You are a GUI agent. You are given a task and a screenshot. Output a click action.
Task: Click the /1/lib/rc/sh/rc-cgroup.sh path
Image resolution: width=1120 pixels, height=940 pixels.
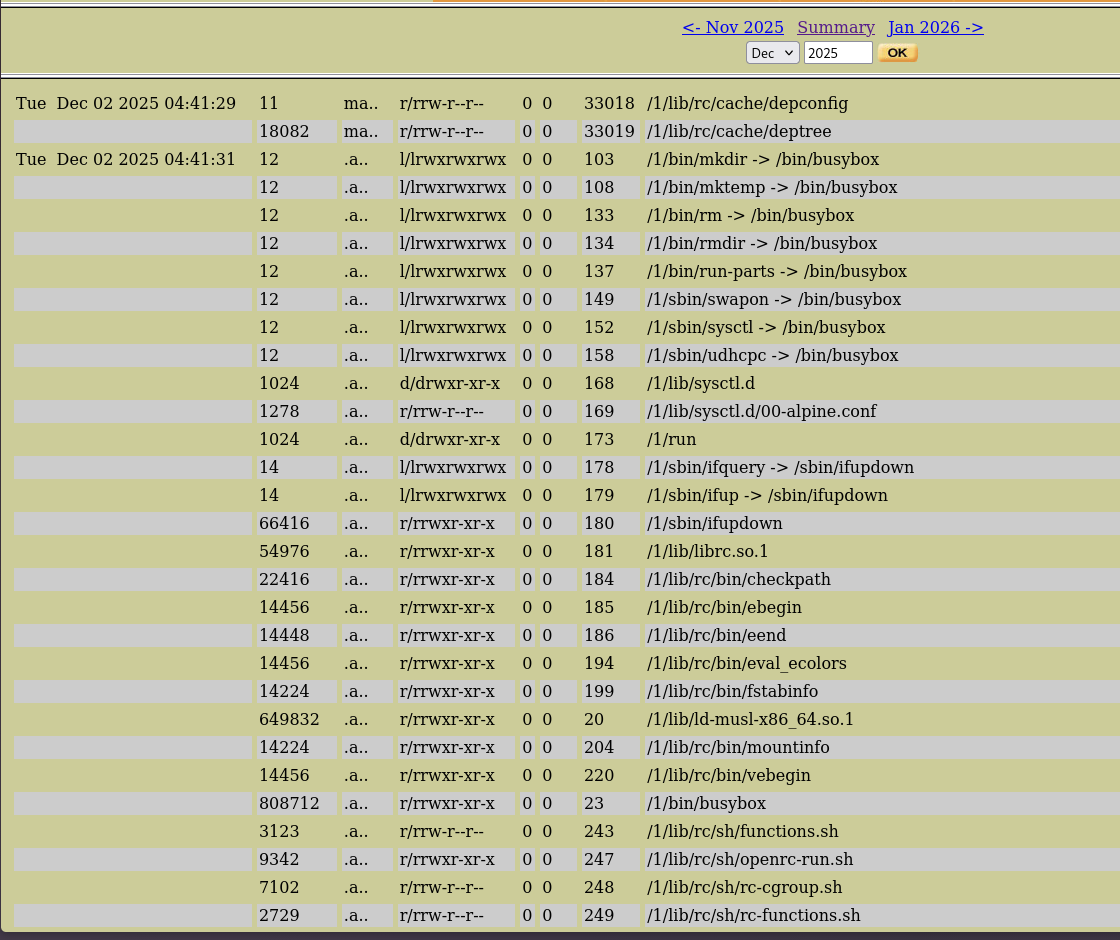pyautogui.click(x=744, y=887)
